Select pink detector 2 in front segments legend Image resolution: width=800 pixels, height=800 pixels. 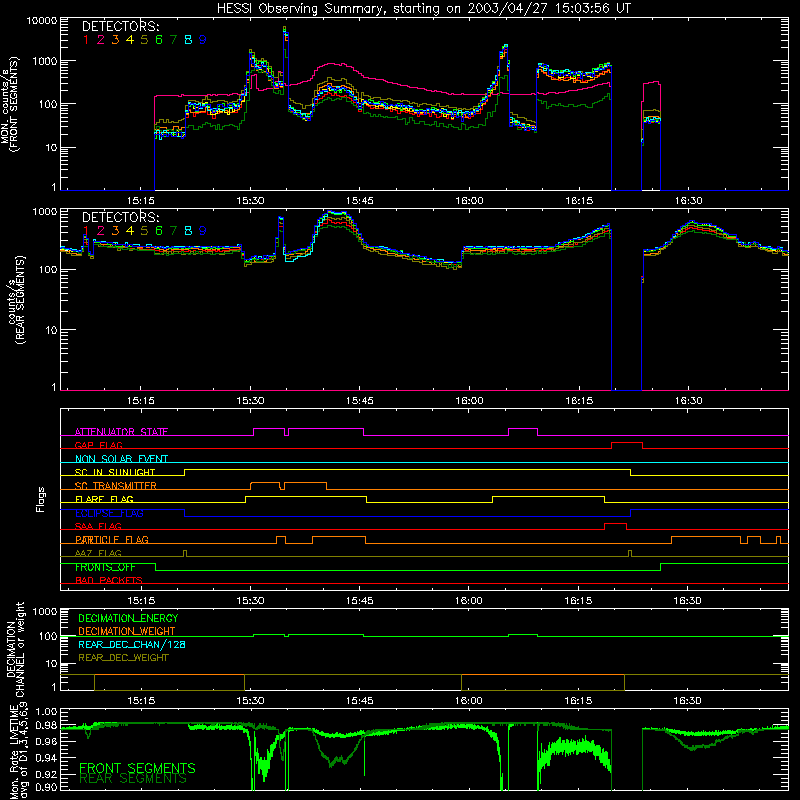(101, 40)
